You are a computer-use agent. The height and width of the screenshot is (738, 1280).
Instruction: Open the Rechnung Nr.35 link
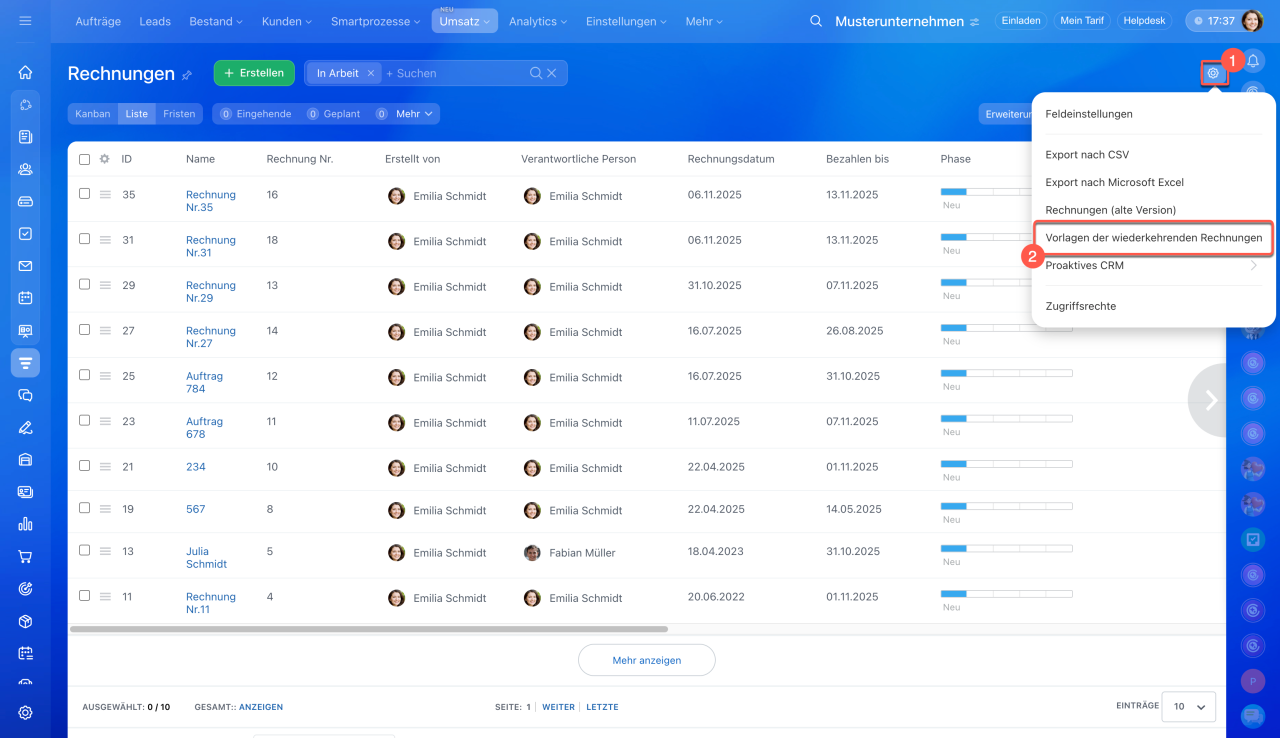coord(210,201)
